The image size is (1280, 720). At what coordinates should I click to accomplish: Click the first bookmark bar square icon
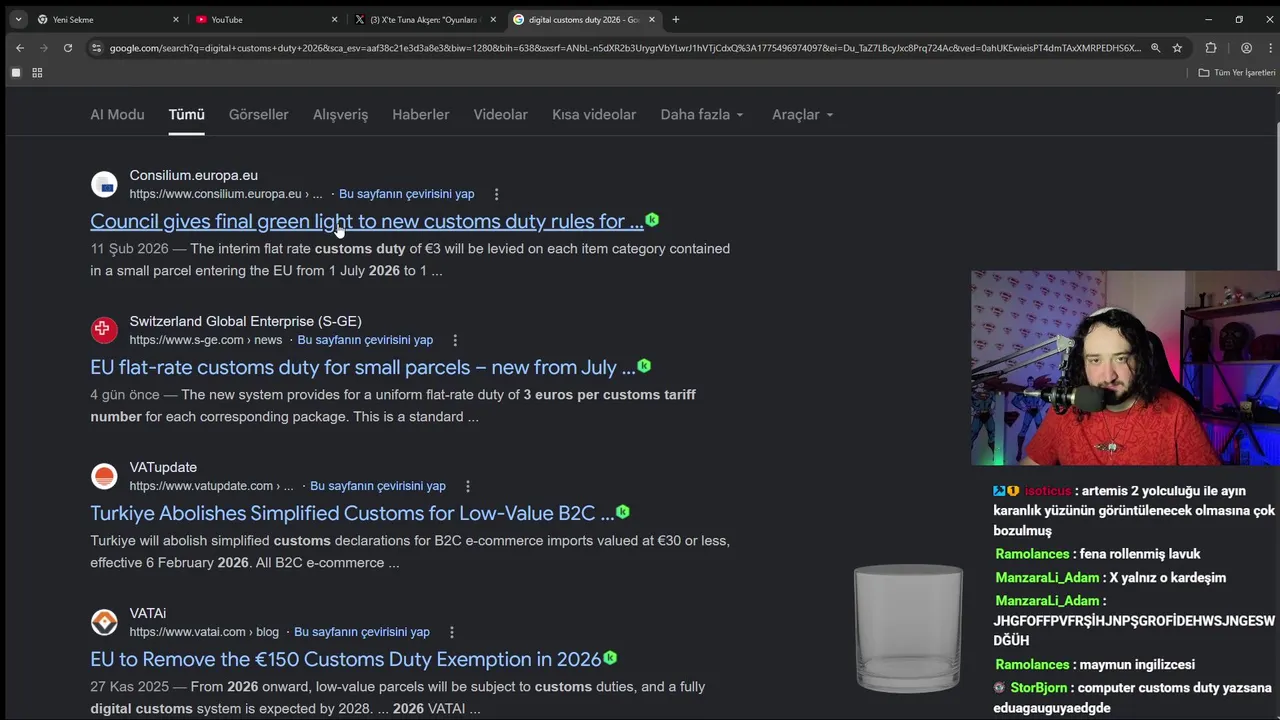pyautogui.click(x=15, y=73)
